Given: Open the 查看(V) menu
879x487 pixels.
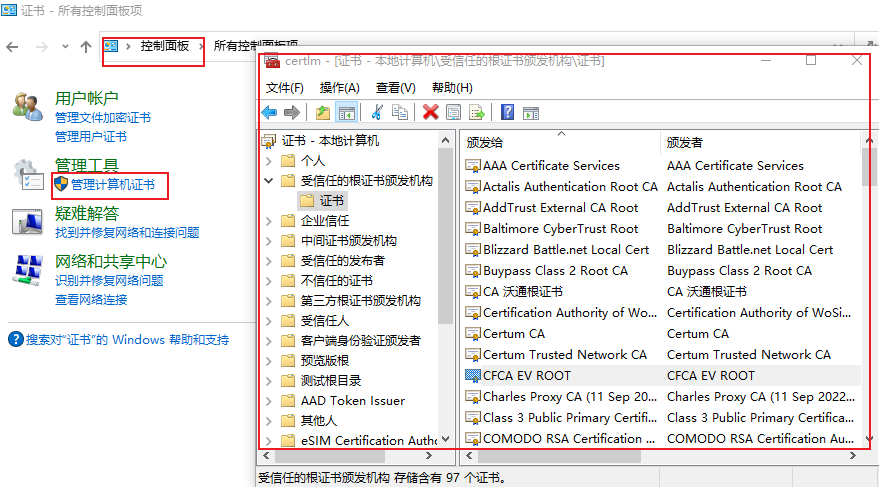Looking at the screenshot, I should (396, 88).
